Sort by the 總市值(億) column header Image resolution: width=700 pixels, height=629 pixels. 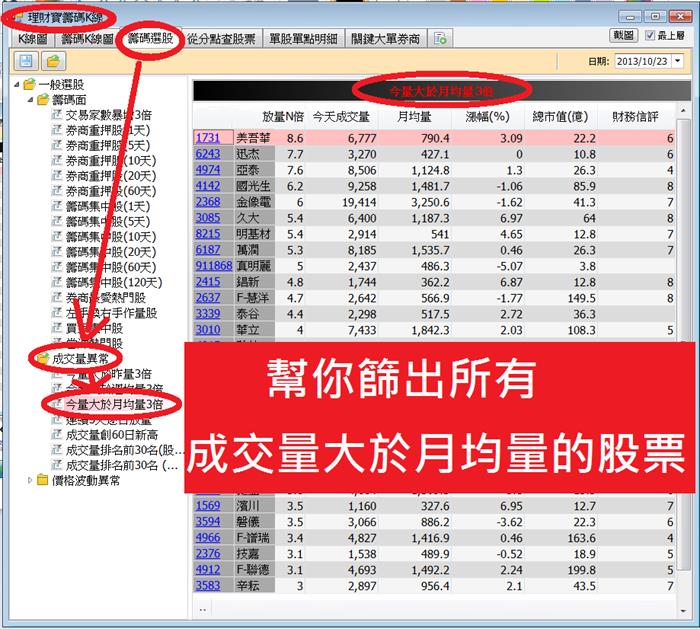point(560,117)
